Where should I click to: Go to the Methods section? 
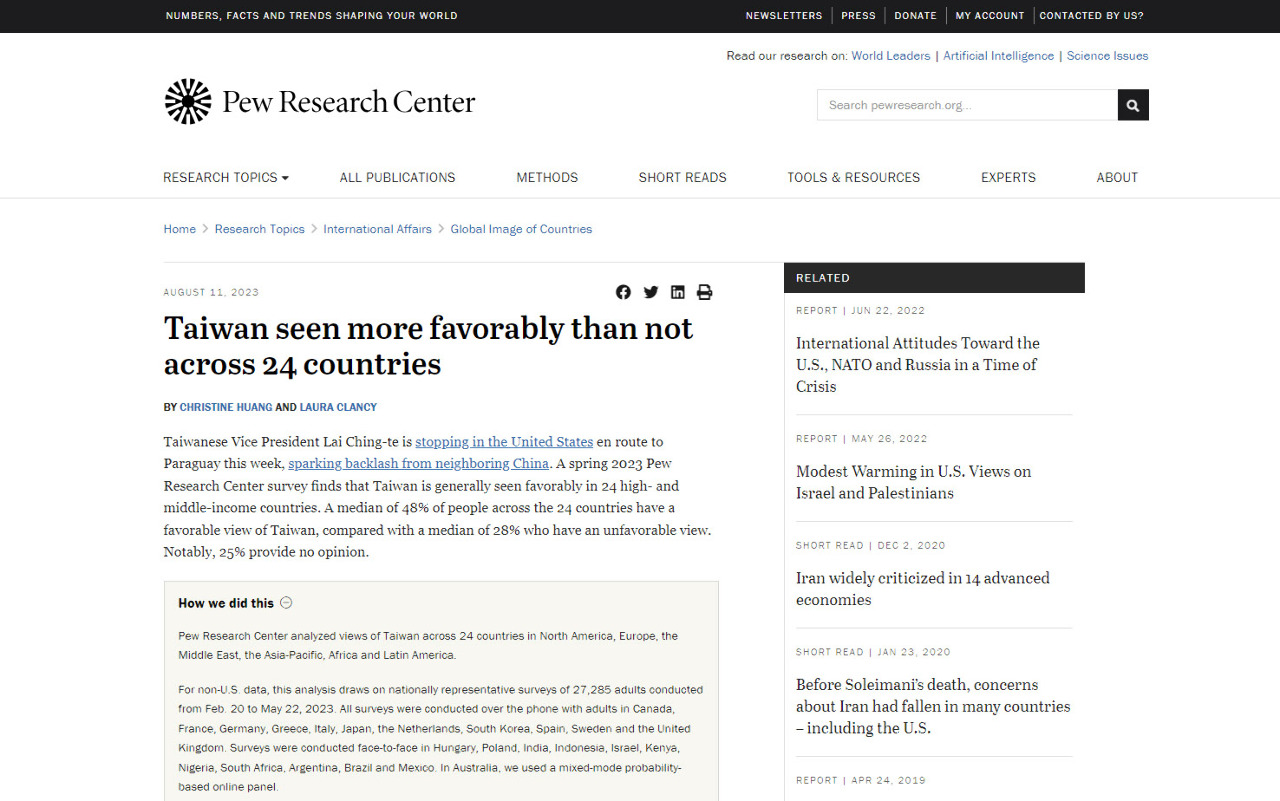(547, 177)
